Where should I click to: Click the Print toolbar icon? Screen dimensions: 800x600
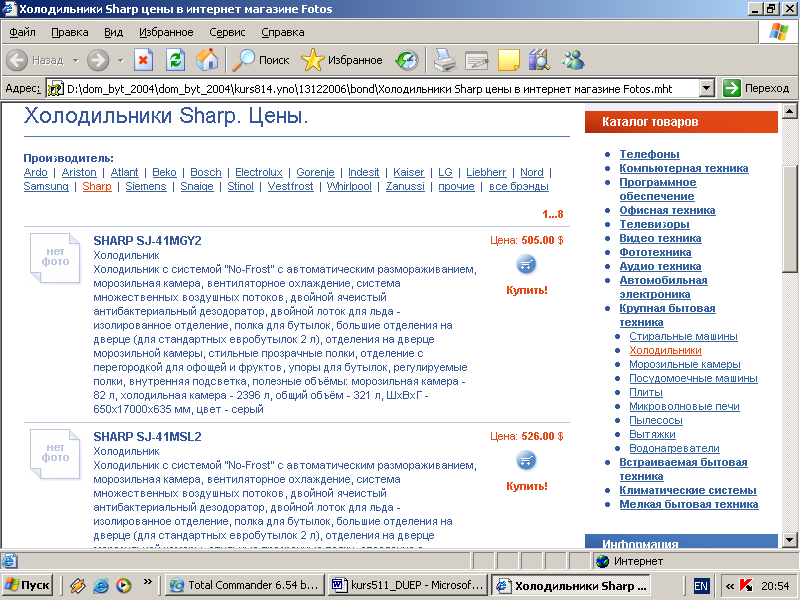coord(445,60)
